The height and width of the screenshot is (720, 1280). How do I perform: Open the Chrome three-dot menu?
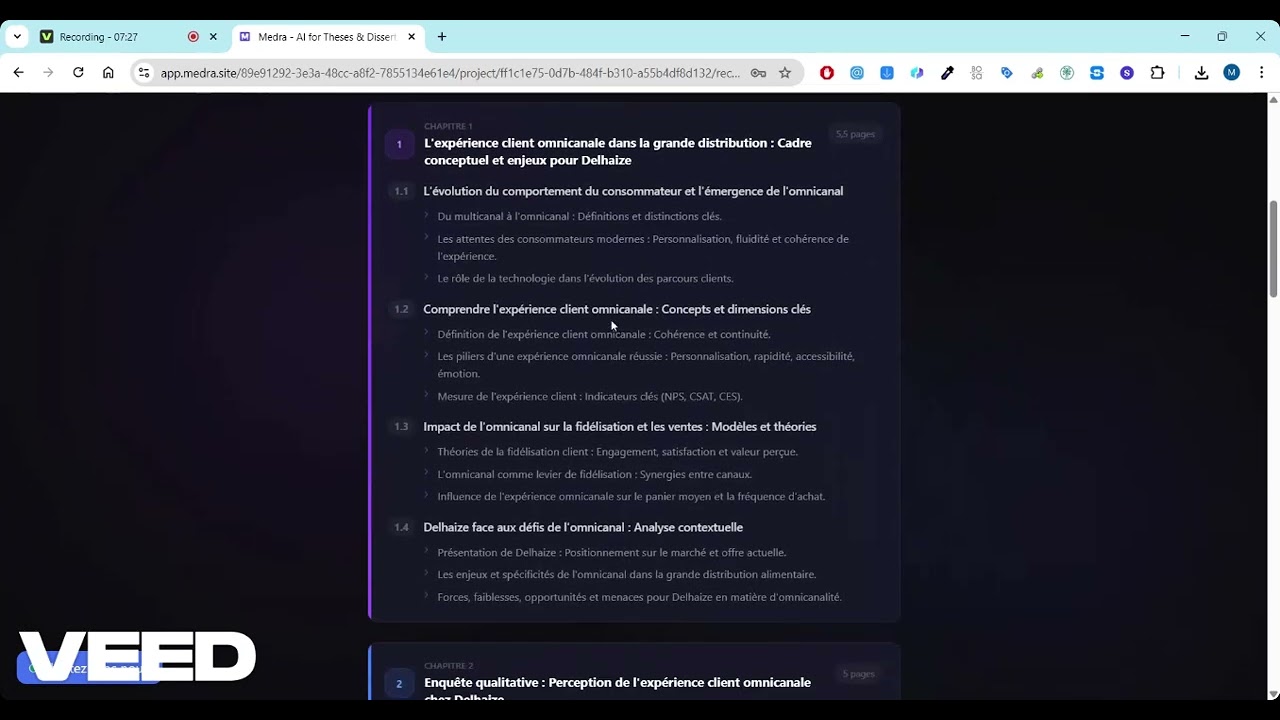point(1262,73)
